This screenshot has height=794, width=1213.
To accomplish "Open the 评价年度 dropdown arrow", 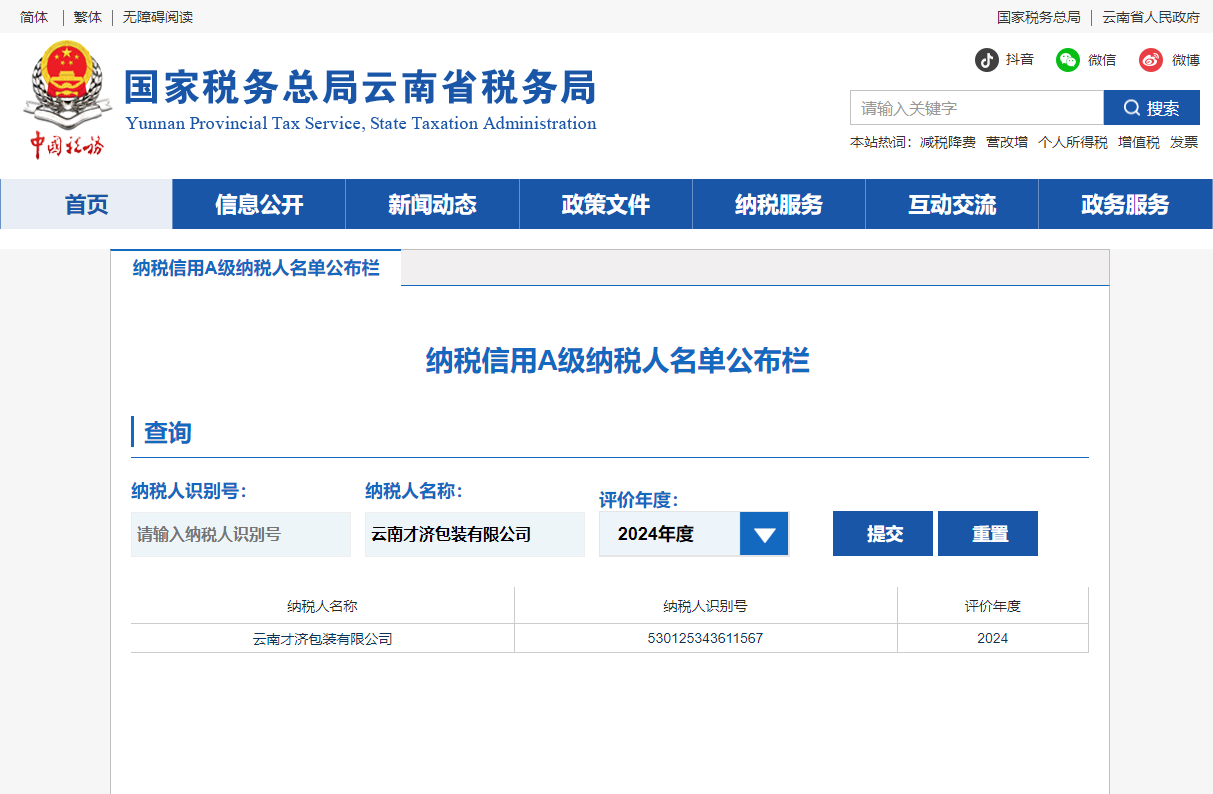I will click(x=764, y=533).
